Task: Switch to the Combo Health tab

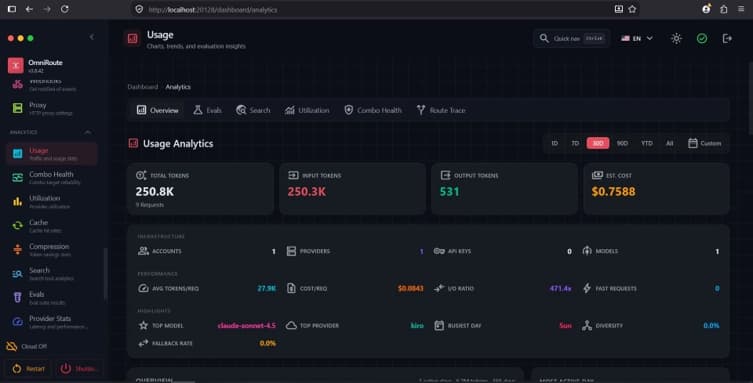Action: point(373,110)
